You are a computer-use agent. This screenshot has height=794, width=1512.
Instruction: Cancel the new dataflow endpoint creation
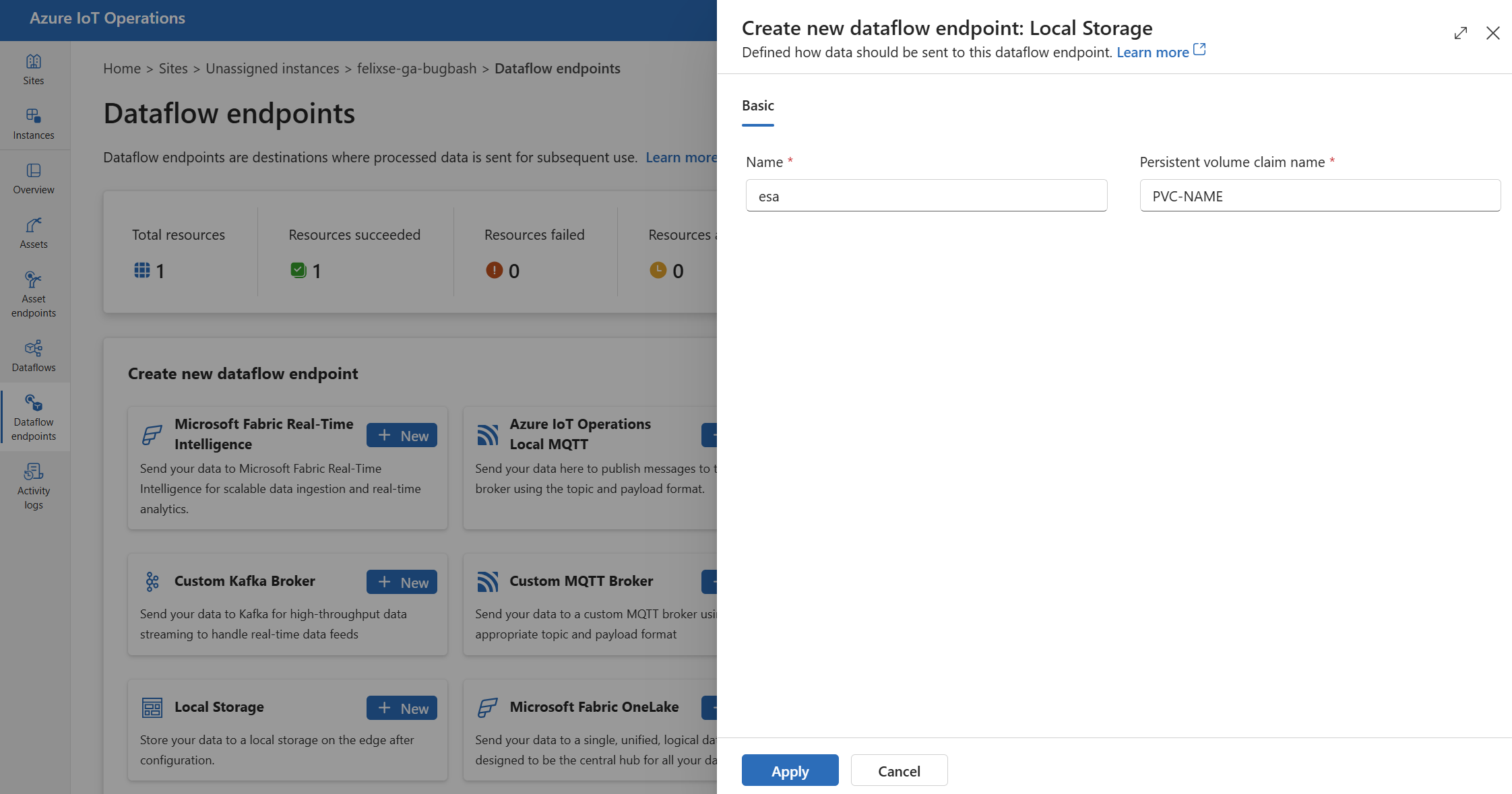(899, 770)
